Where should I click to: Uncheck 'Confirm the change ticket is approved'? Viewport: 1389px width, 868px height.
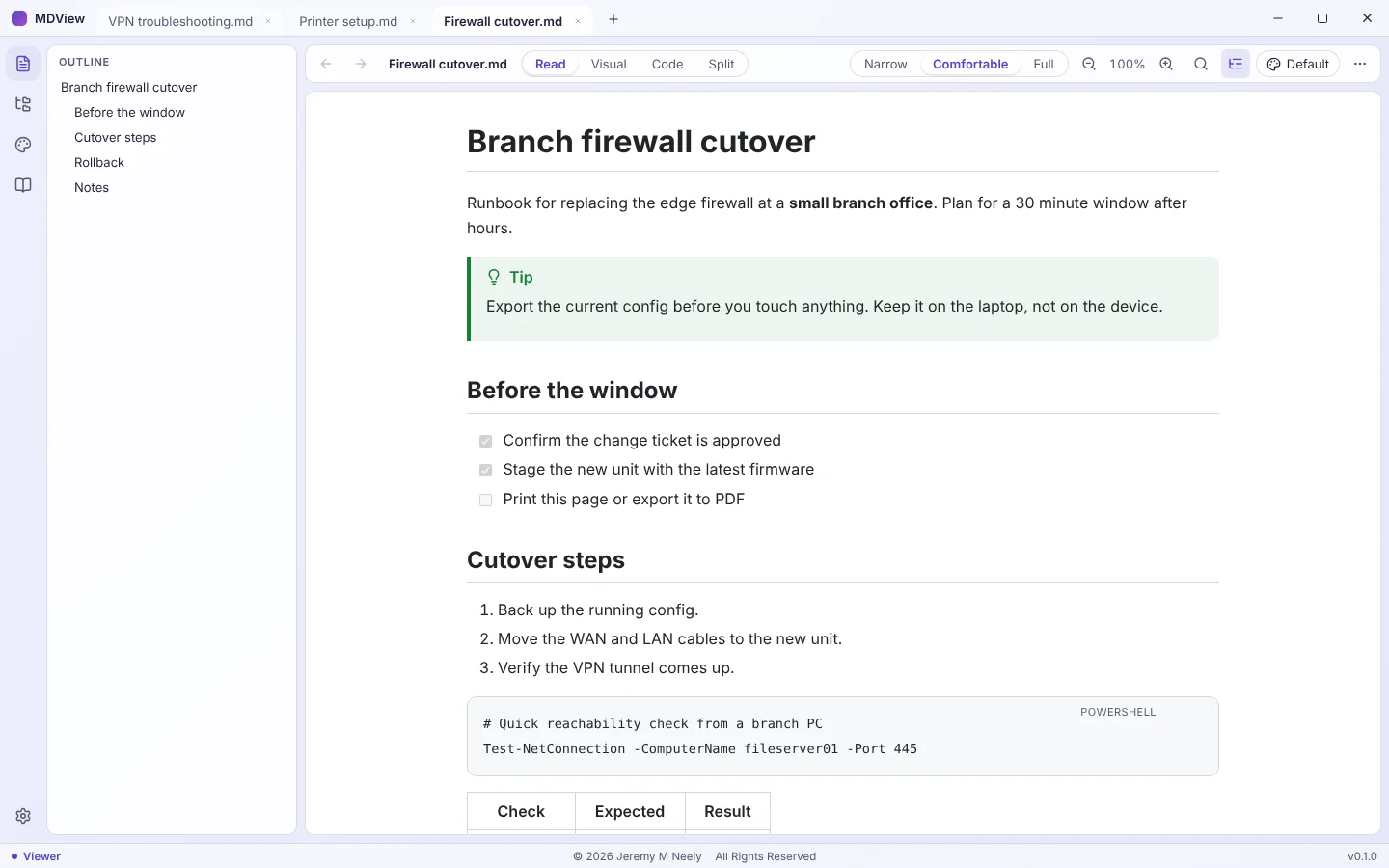(486, 441)
